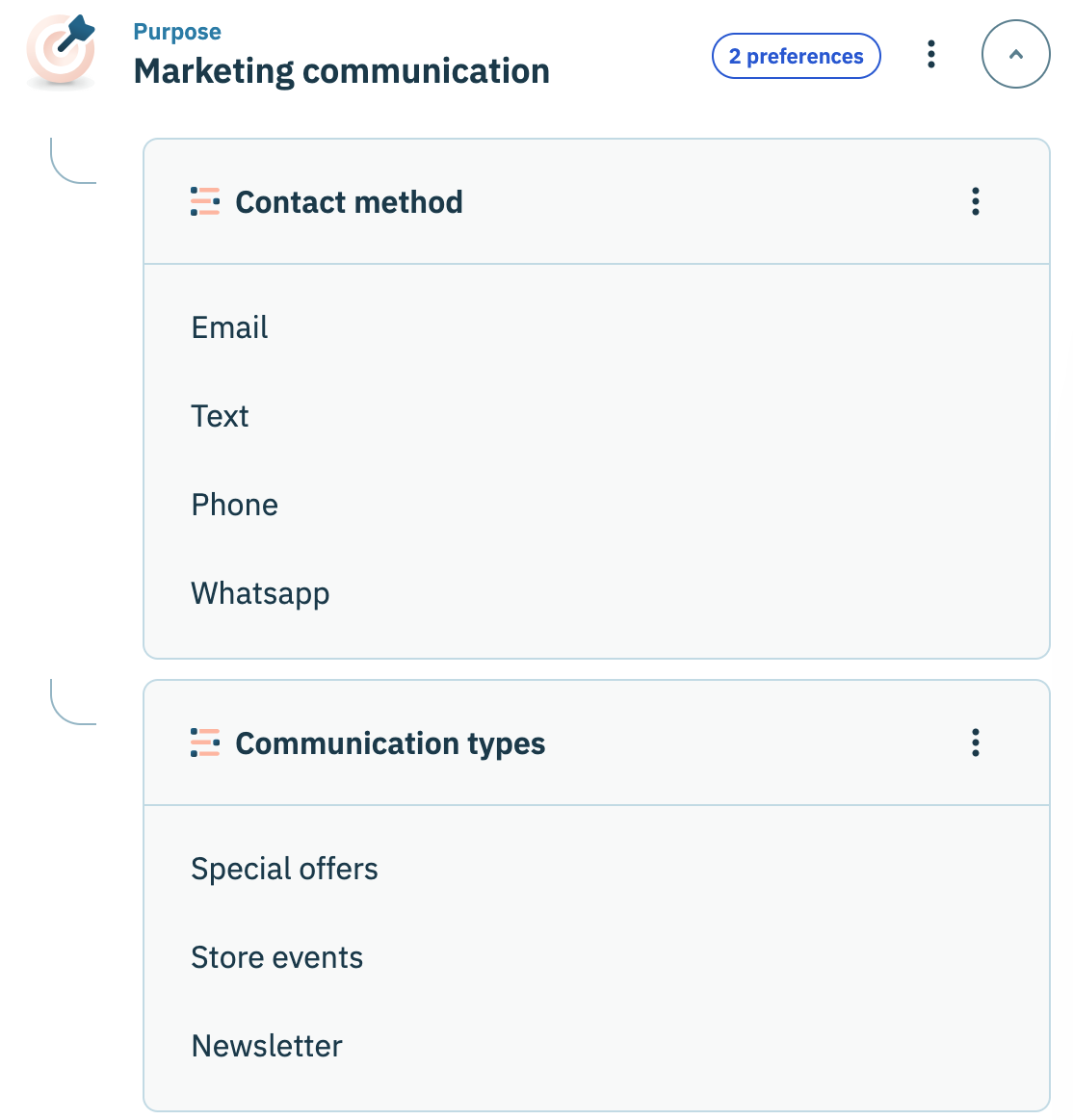Select the Email contact method
The height and width of the screenshot is (1120, 1073).
point(229,327)
